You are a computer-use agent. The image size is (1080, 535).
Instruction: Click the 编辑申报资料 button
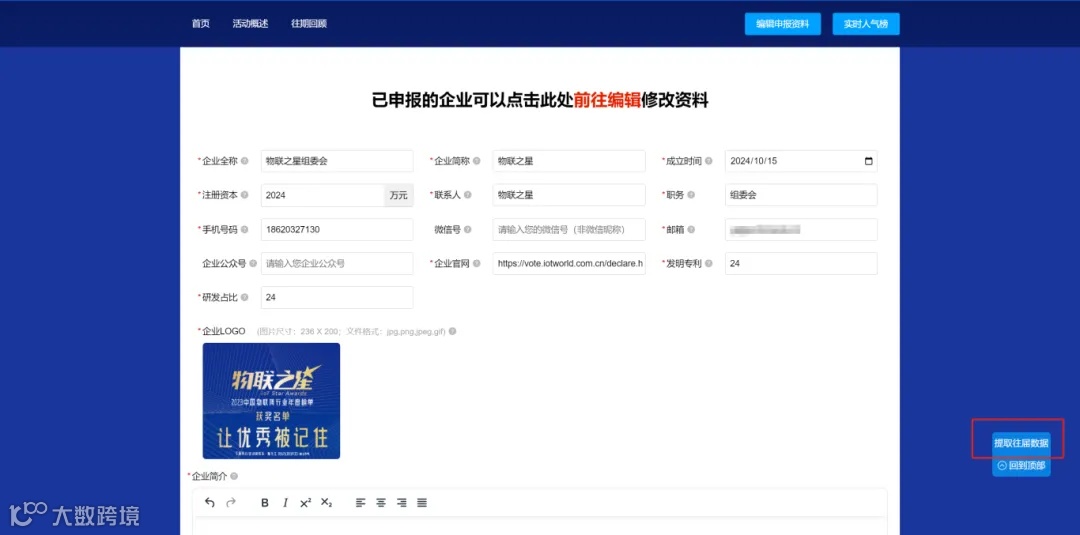[x=782, y=24]
